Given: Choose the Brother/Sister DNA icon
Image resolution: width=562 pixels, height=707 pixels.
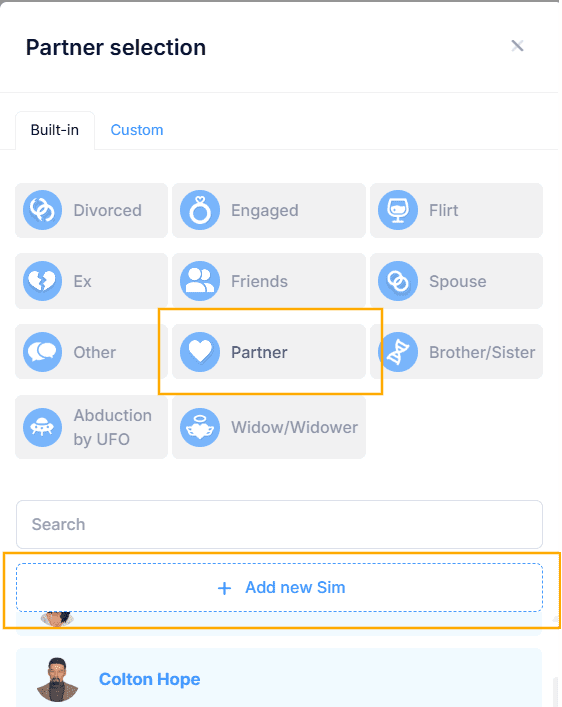Looking at the screenshot, I should [x=398, y=352].
